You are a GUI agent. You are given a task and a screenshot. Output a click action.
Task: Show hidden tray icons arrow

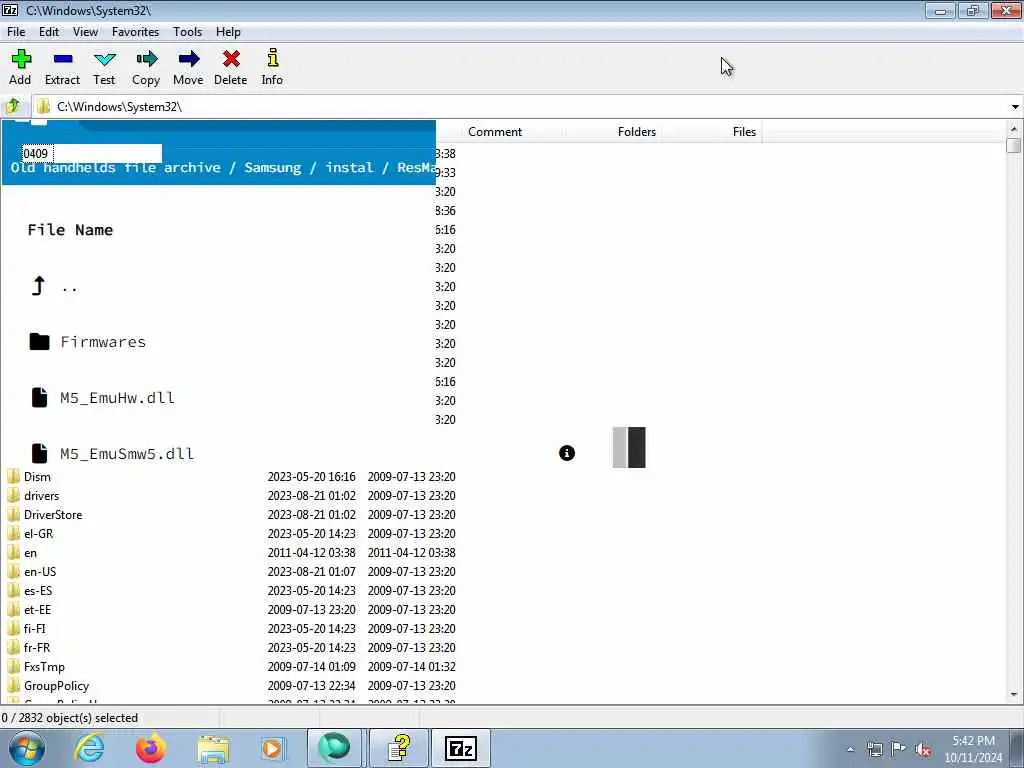(850, 750)
